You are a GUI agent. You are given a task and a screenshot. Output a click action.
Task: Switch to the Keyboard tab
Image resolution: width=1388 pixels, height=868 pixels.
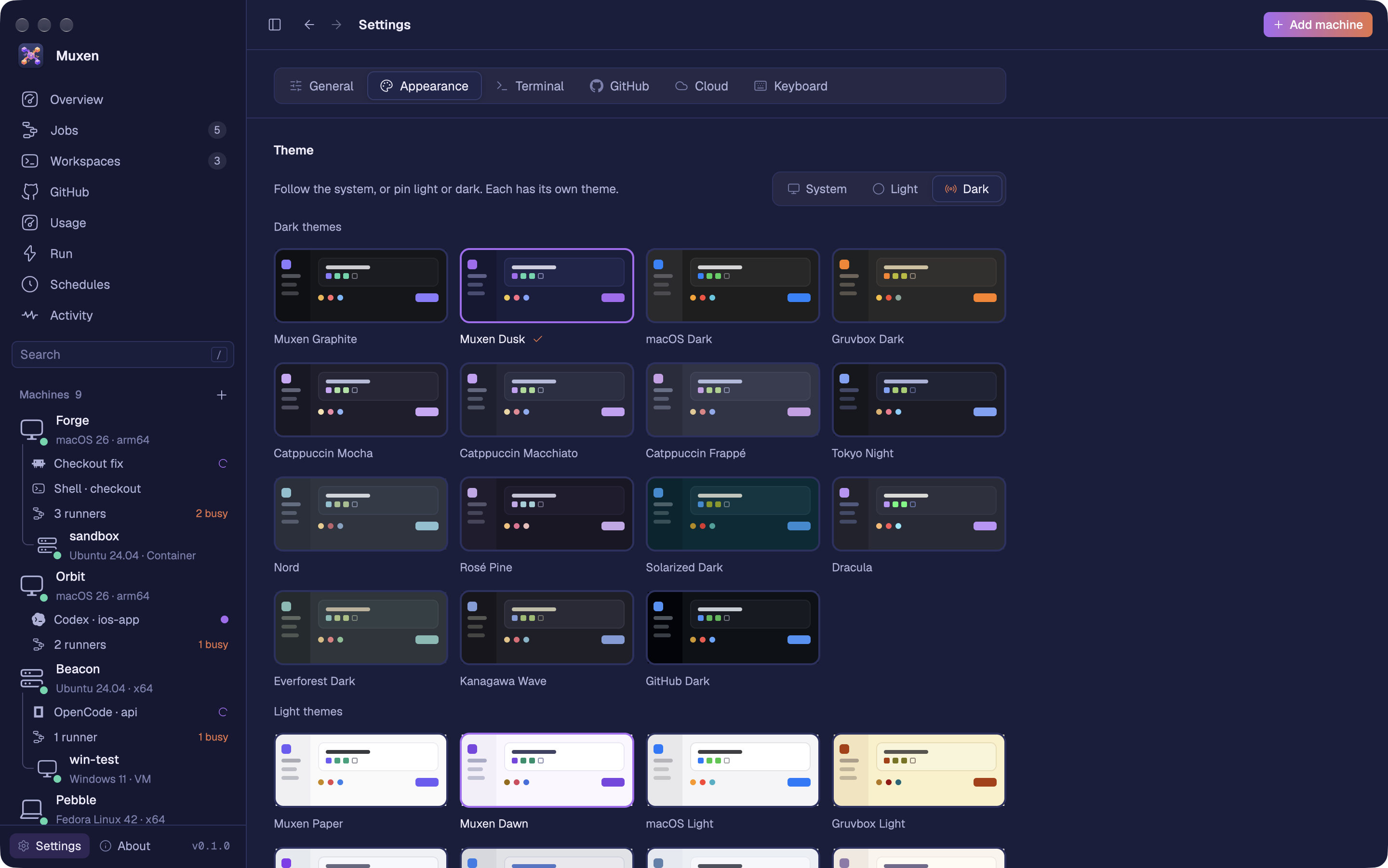pos(791,86)
